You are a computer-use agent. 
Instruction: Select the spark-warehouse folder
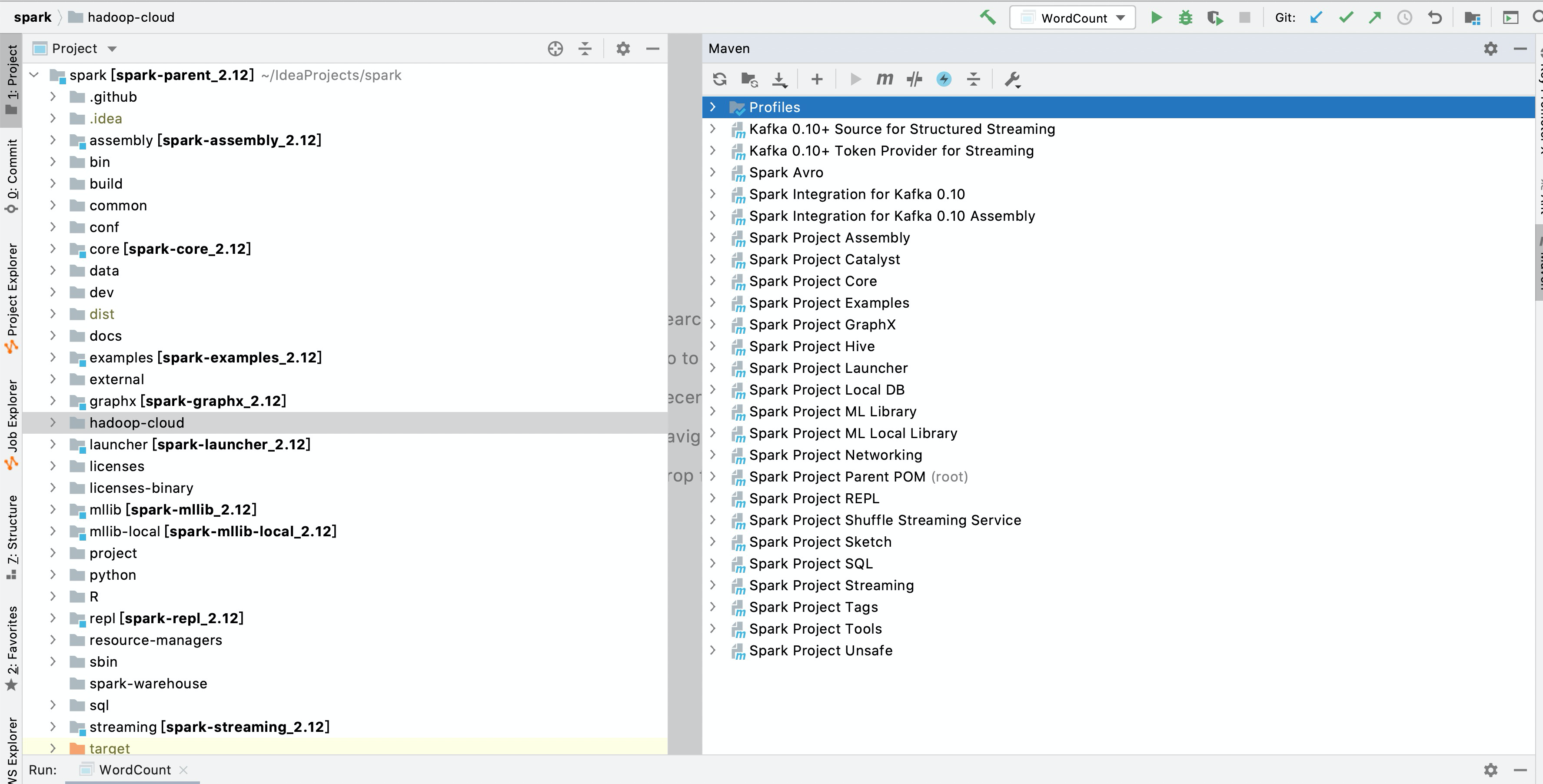pos(148,683)
